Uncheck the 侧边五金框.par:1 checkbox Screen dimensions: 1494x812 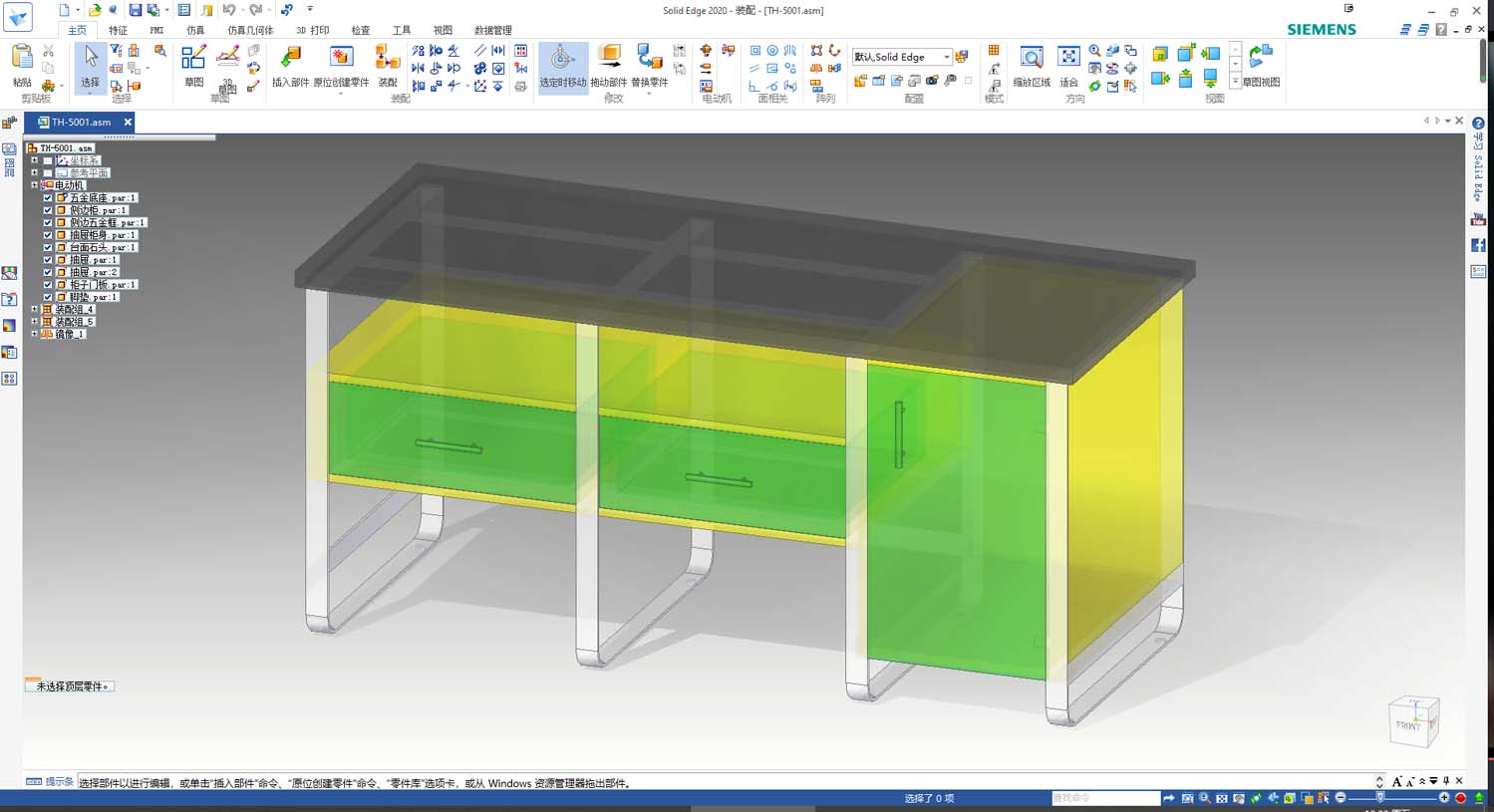click(48, 223)
